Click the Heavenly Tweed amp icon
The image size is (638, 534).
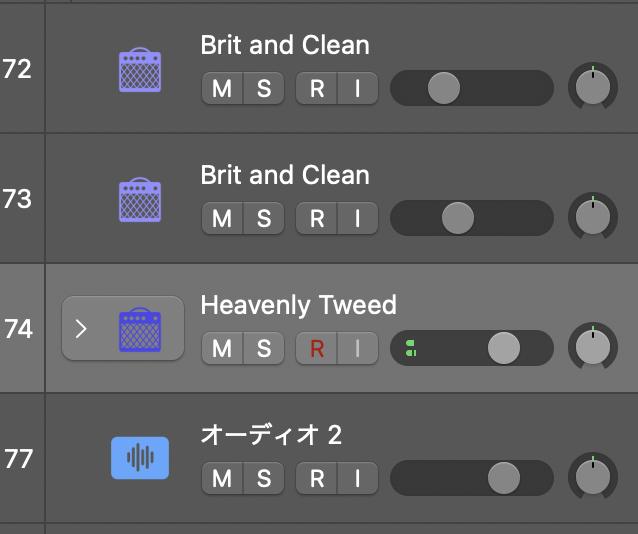coord(139,329)
